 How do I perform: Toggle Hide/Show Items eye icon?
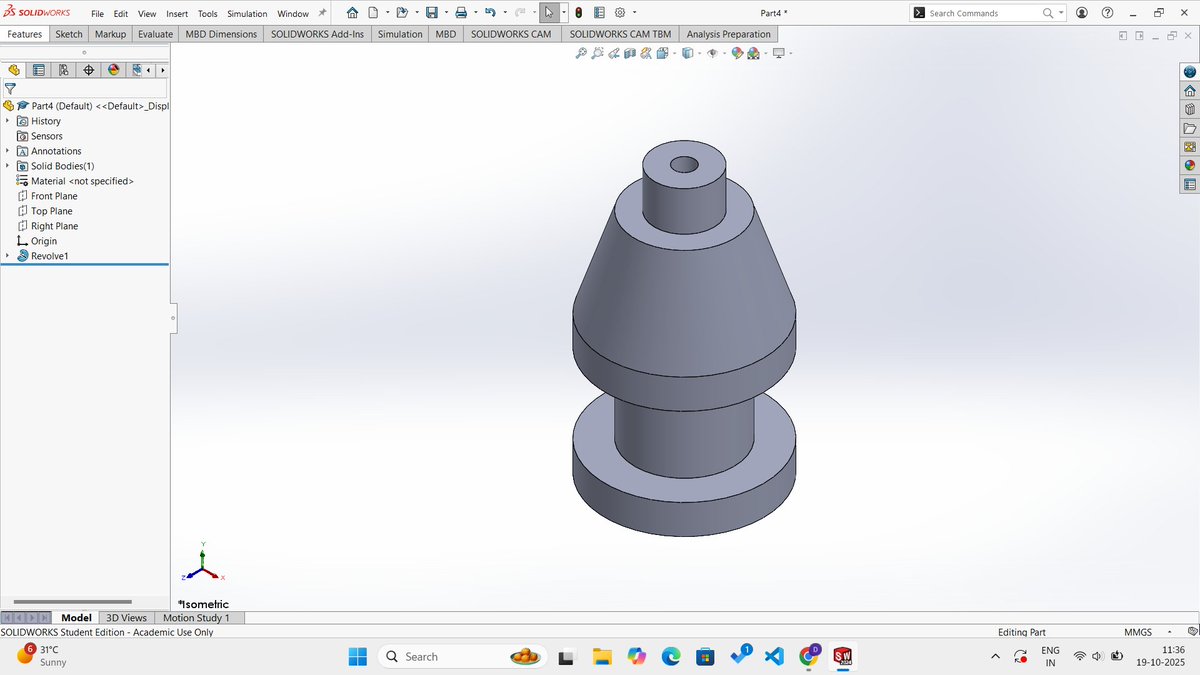pyautogui.click(x=711, y=53)
